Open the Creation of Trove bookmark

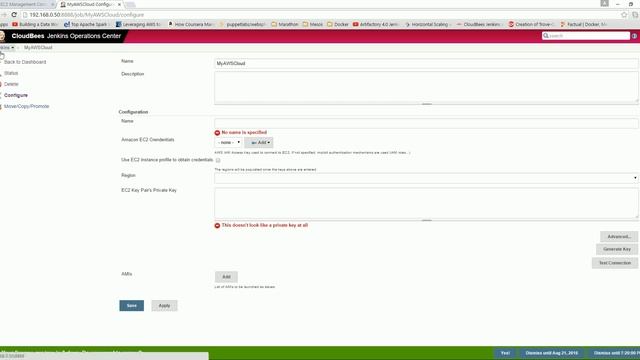coord(531,24)
